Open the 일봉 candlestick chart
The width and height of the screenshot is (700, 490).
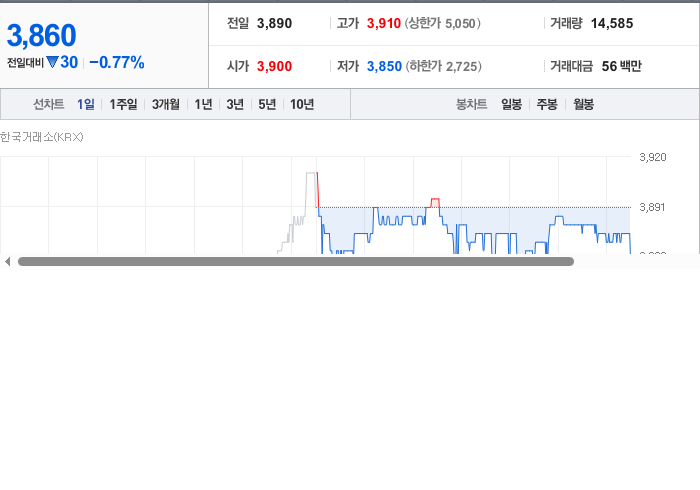coord(512,104)
